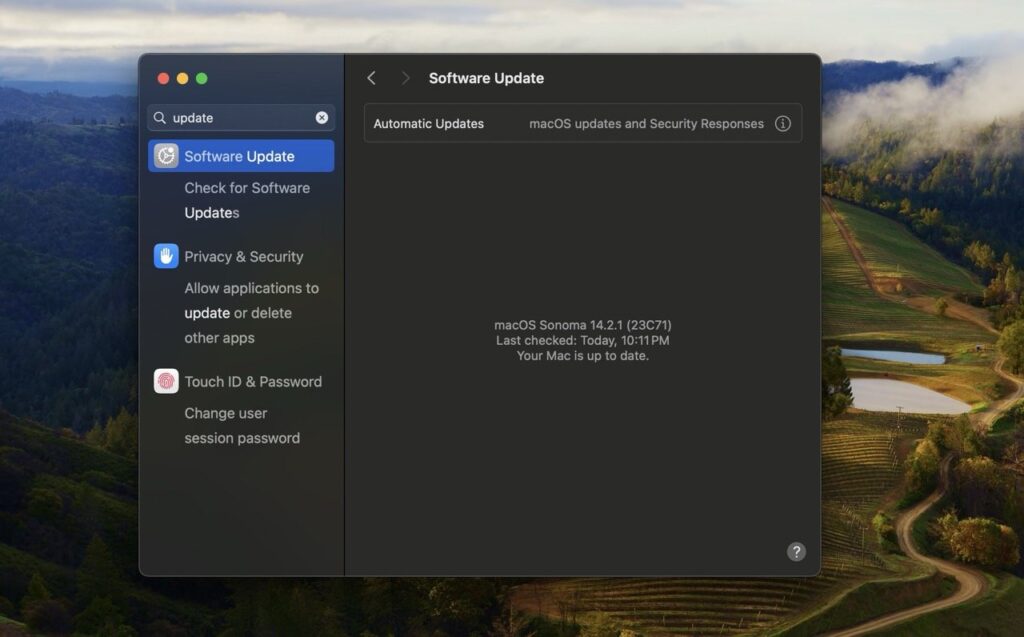Select Change user session password result
Screen dimensions: 1024x637
click(242, 426)
